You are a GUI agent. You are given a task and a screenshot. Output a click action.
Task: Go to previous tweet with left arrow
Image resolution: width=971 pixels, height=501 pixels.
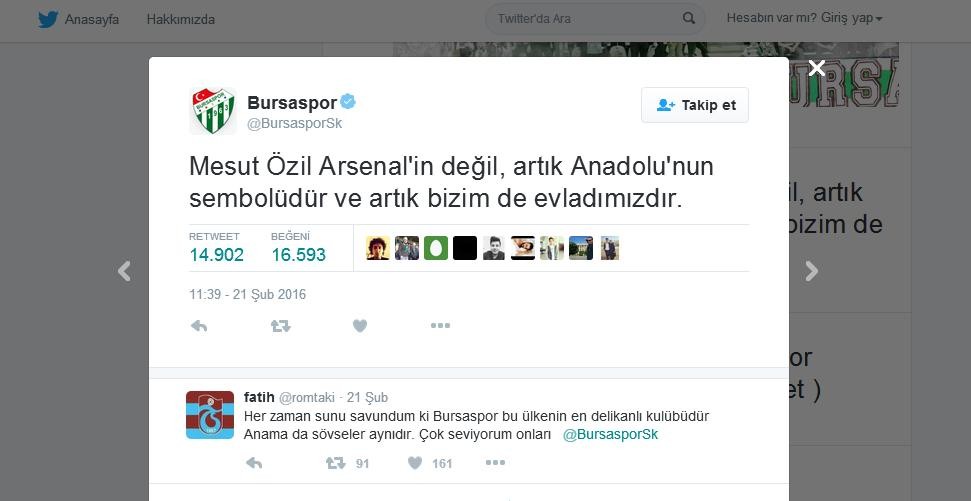(x=124, y=271)
